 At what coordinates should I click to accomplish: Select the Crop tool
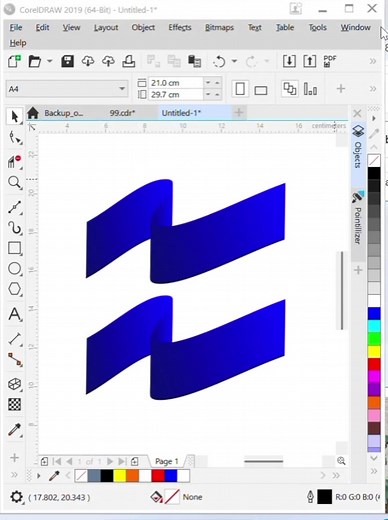coord(14,161)
